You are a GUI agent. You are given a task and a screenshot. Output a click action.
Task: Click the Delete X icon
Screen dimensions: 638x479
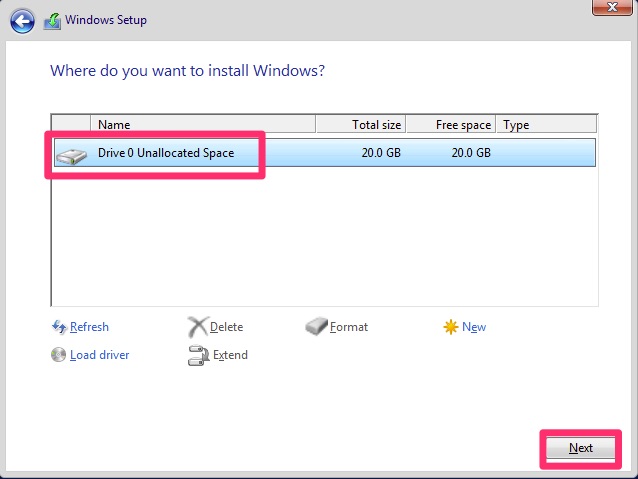198,326
